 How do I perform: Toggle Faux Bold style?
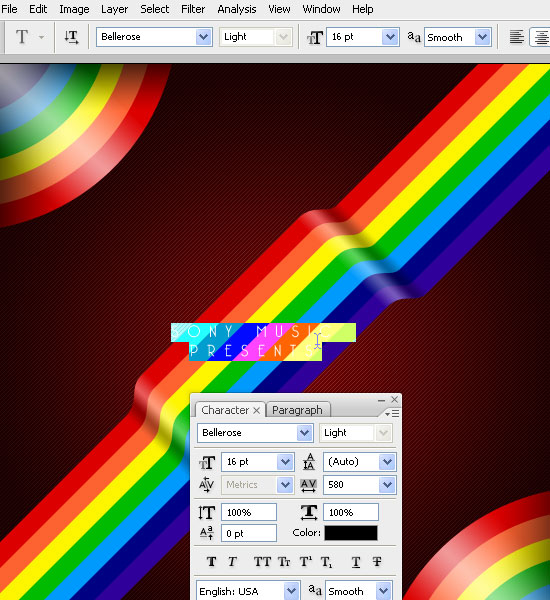pyautogui.click(x=211, y=562)
